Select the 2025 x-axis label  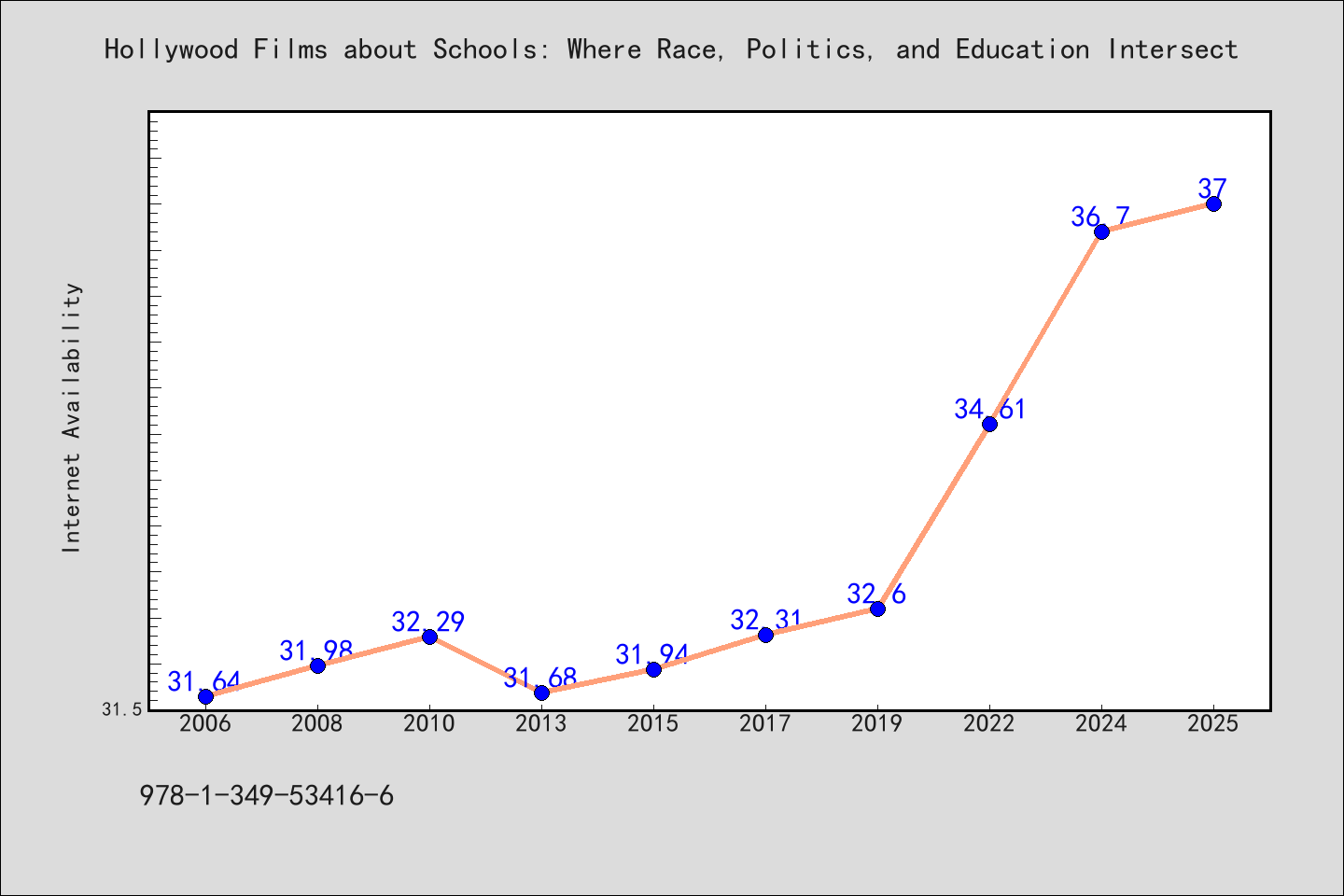point(1213,724)
